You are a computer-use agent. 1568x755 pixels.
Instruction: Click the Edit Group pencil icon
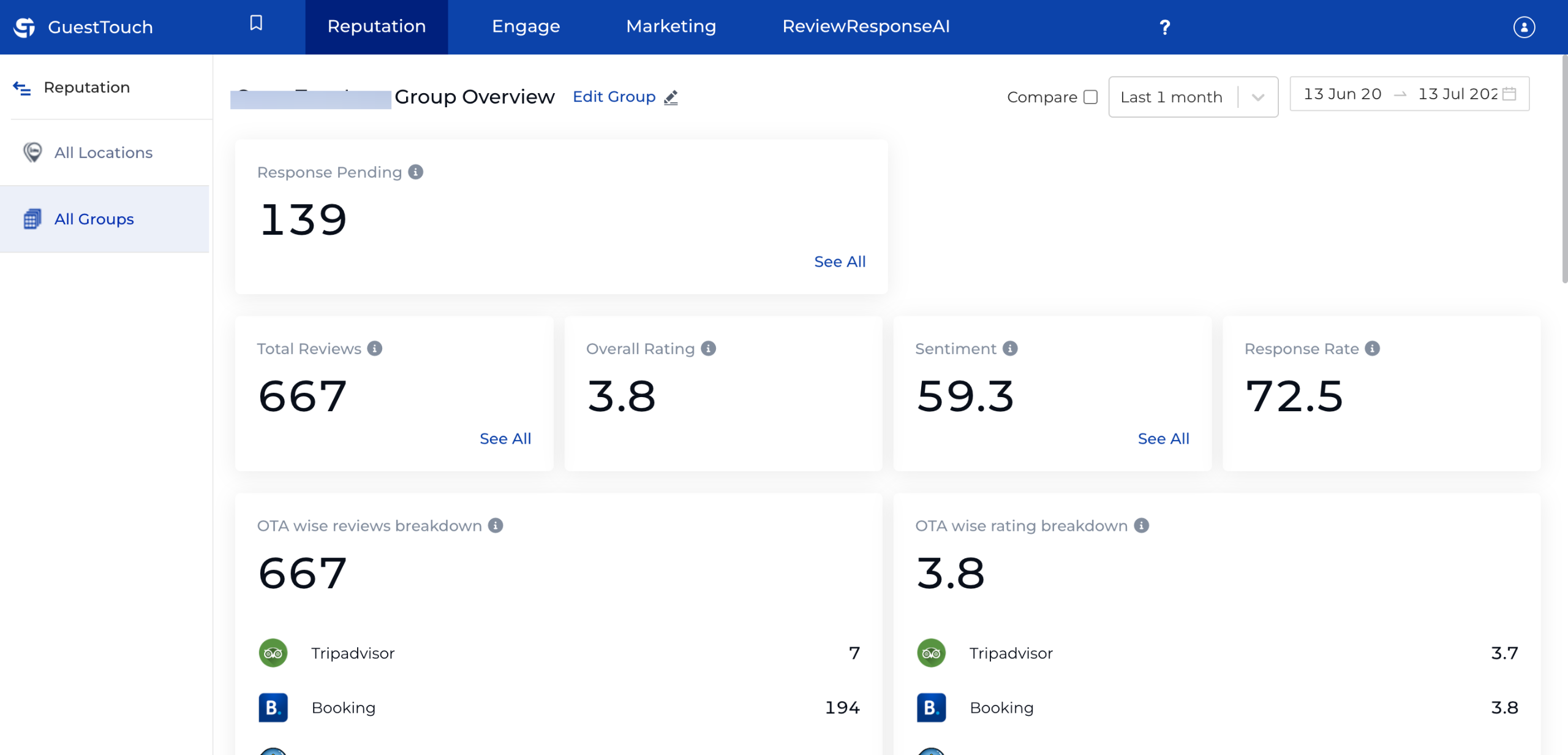(x=671, y=97)
